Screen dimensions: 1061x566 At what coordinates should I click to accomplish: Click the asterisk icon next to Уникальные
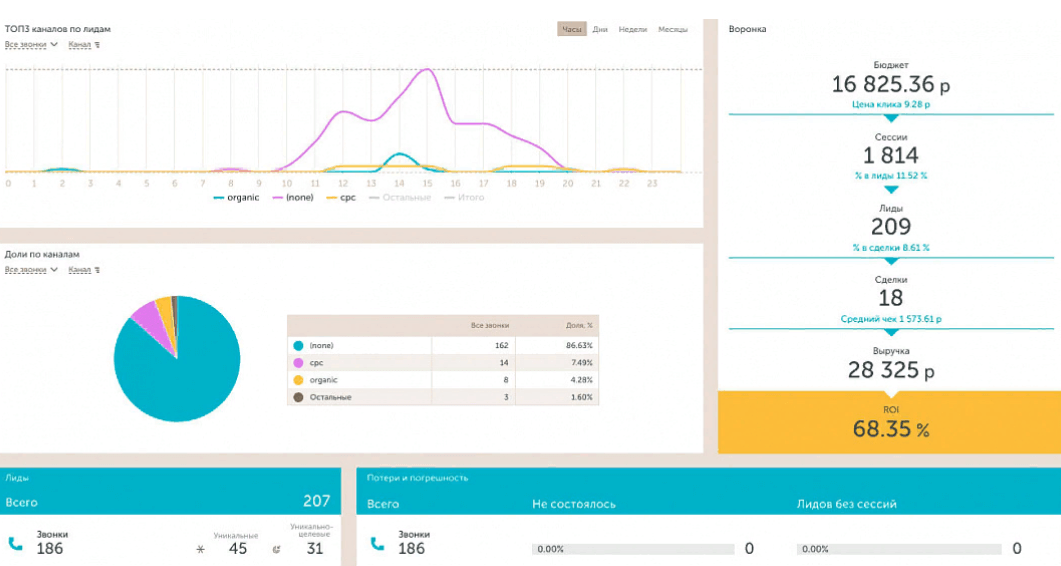point(200,549)
